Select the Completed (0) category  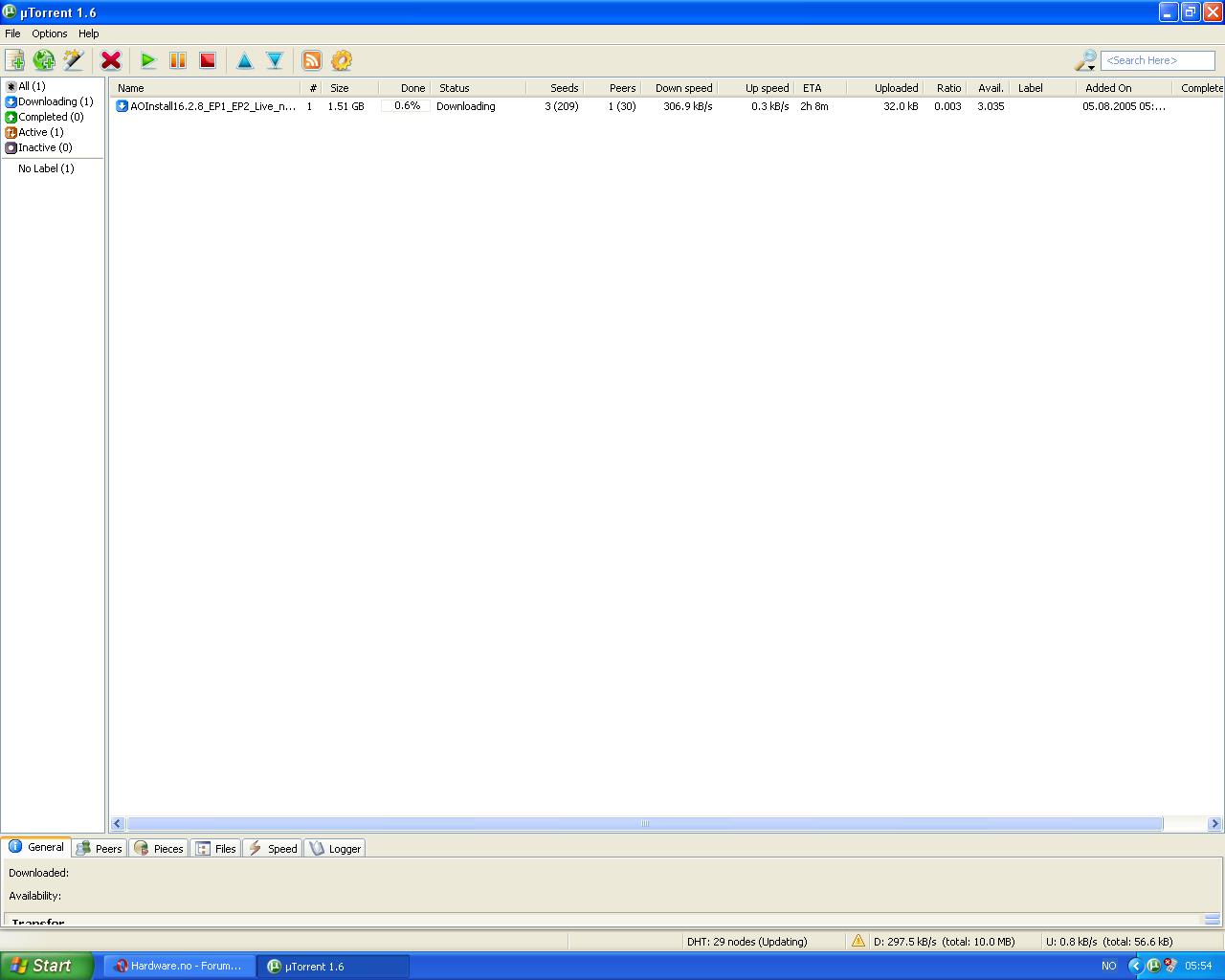pos(45,117)
